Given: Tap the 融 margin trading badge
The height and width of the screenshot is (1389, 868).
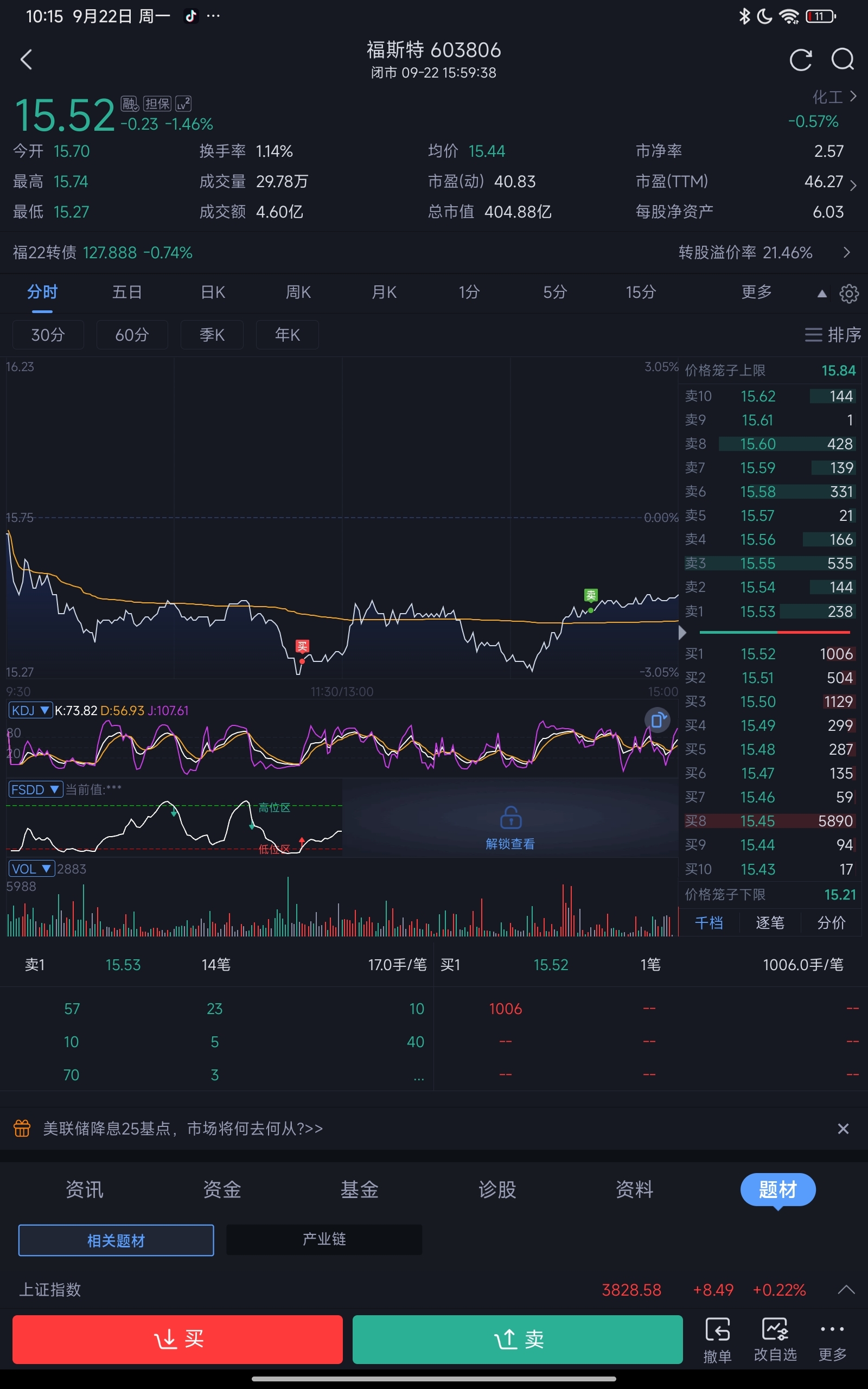Looking at the screenshot, I should pos(130,103).
